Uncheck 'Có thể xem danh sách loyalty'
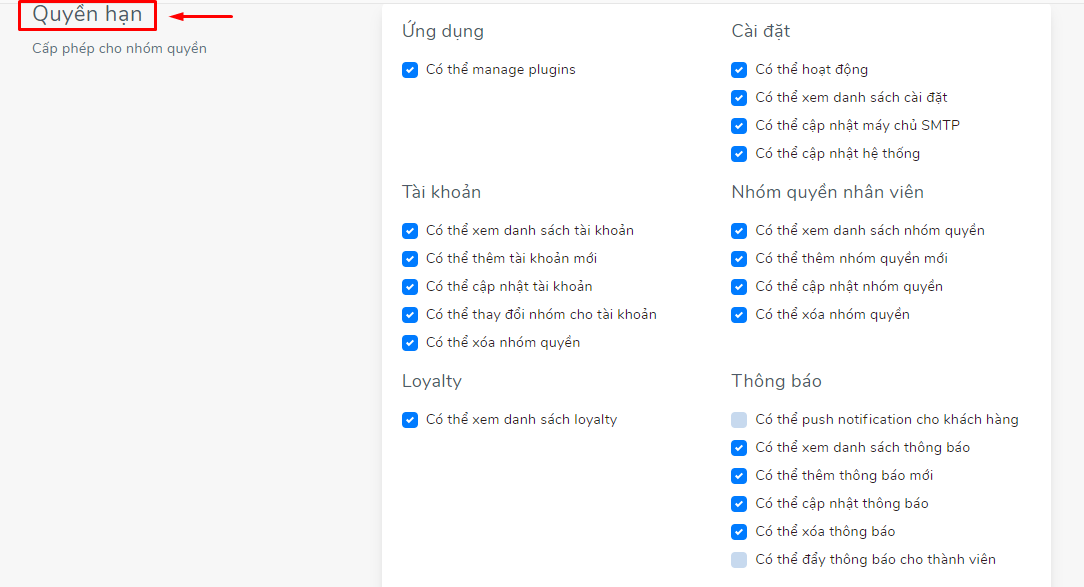Screen dimensions: 1084x587 point(410,420)
